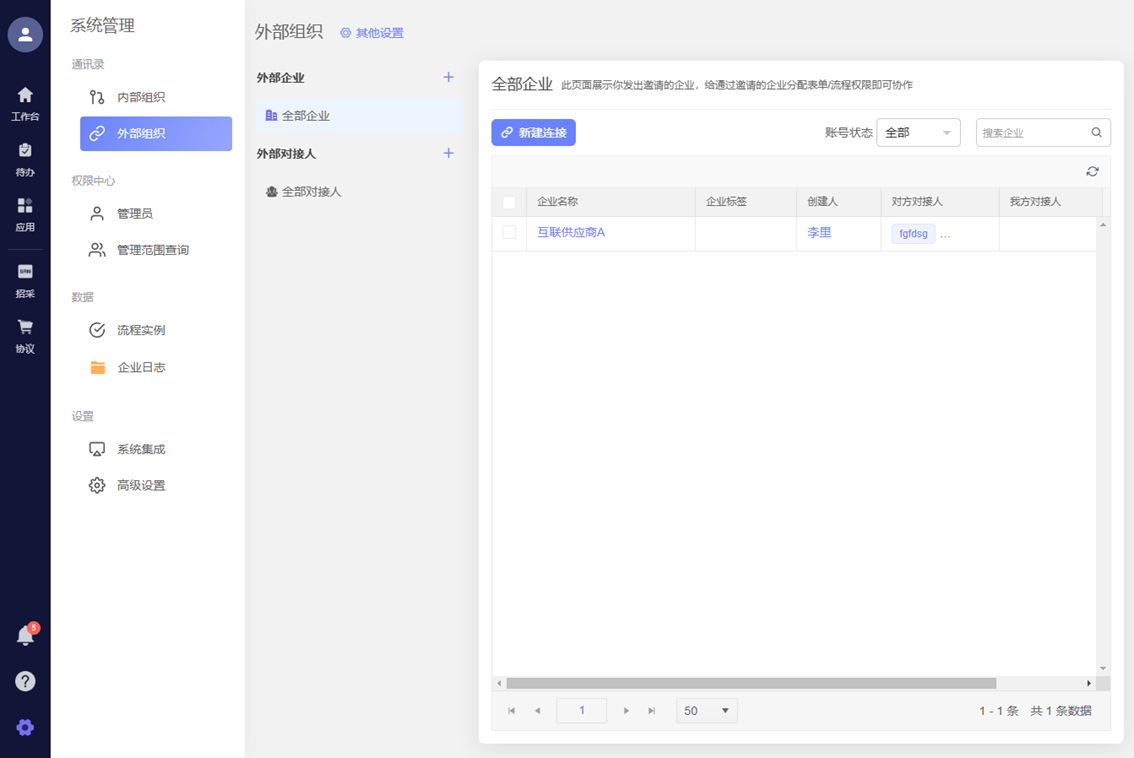Select 全部对接人 in the tree
Image resolution: width=1134 pixels, height=758 pixels.
pos(311,191)
